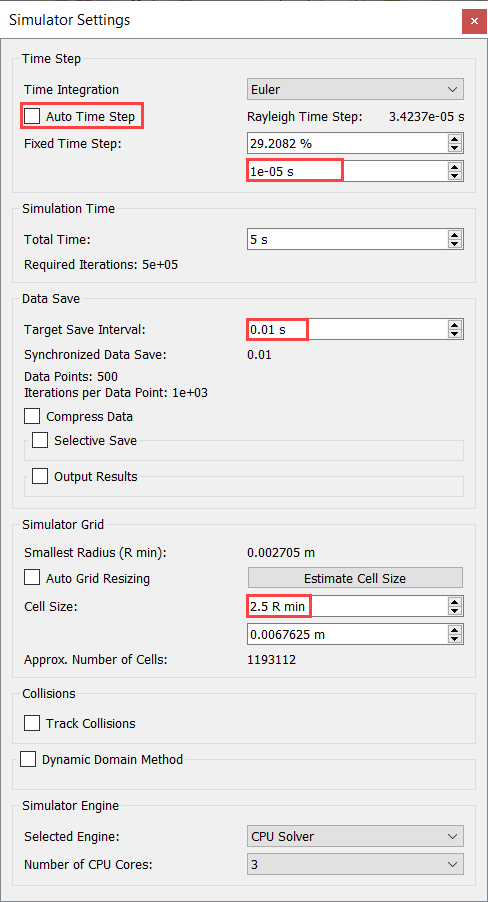This screenshot has height=902, width=488.
Task: Close the Simulator Settings dialog
Action: pyautogui.click(x=474, y=21)
